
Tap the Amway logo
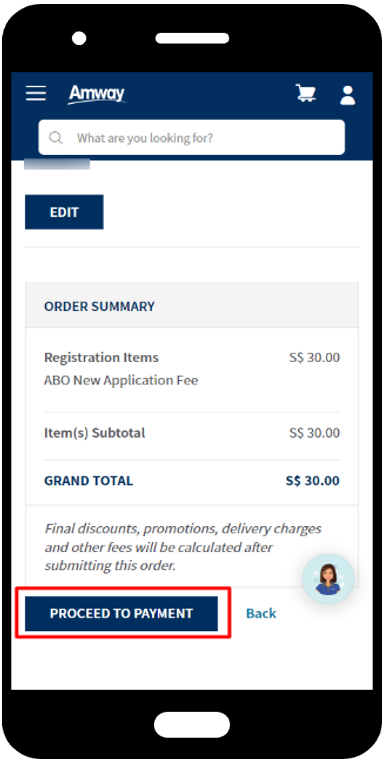(x=96, y=94)
